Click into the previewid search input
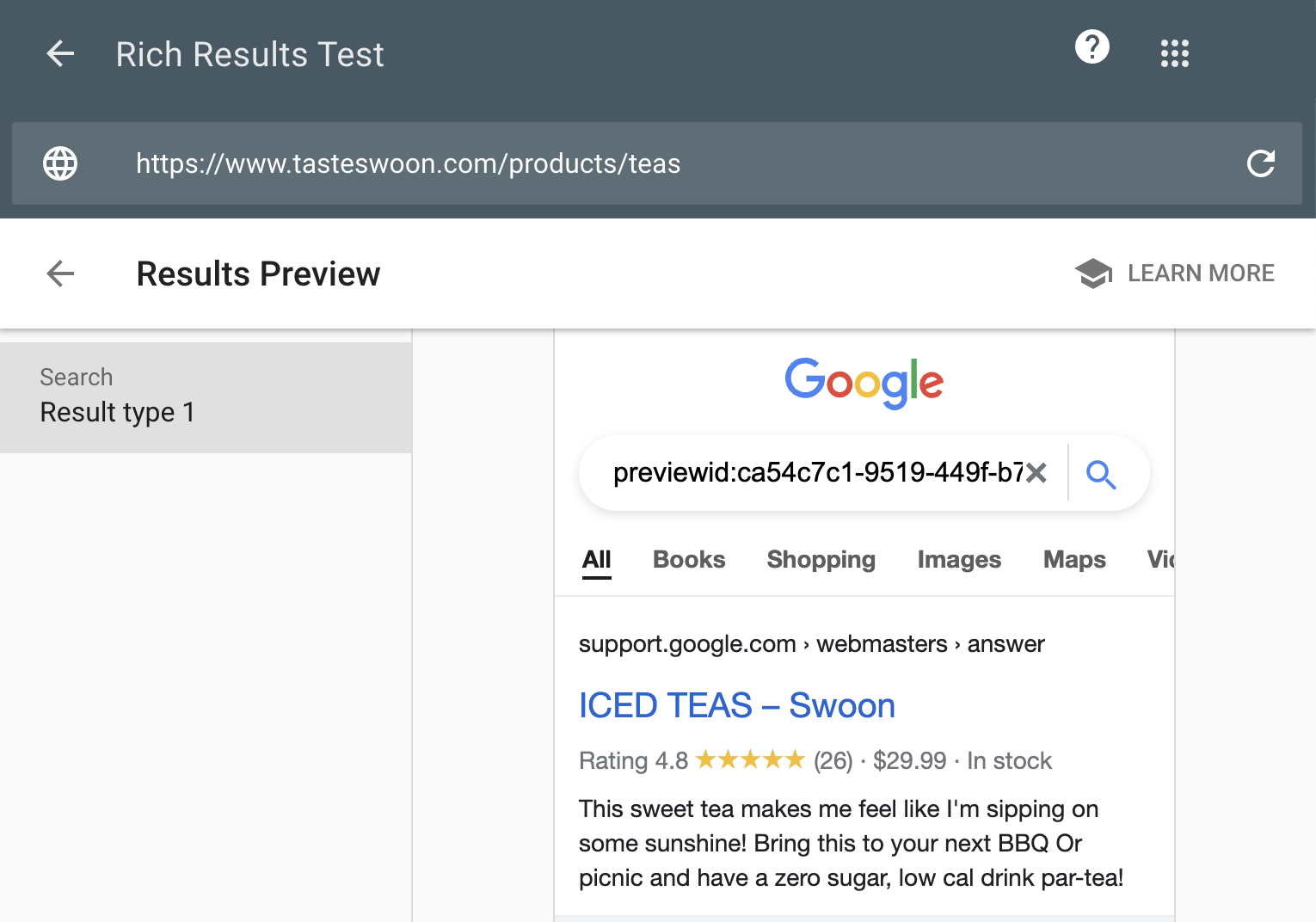Image resolution: width=1316 pixels, height=922 pixels. point(817,473)
